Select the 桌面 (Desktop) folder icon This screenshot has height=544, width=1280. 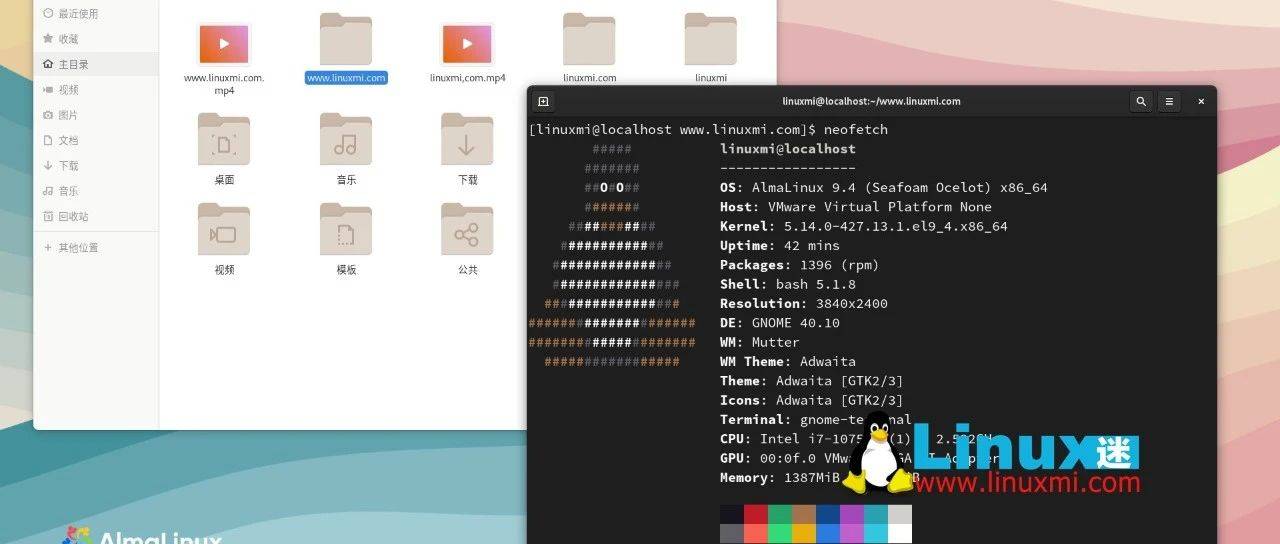coord(224,139)
